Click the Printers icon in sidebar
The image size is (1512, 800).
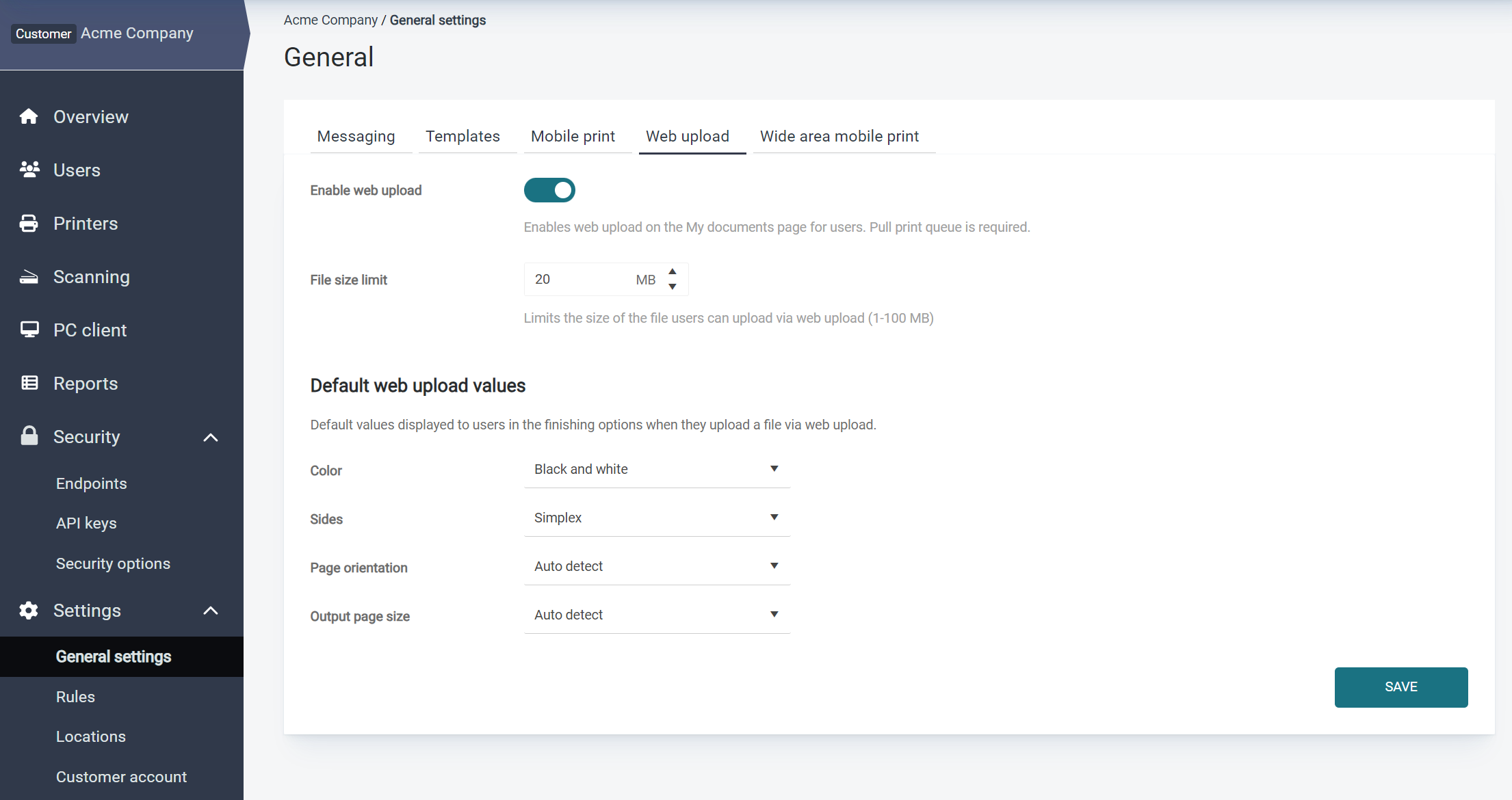coord(29,224)
